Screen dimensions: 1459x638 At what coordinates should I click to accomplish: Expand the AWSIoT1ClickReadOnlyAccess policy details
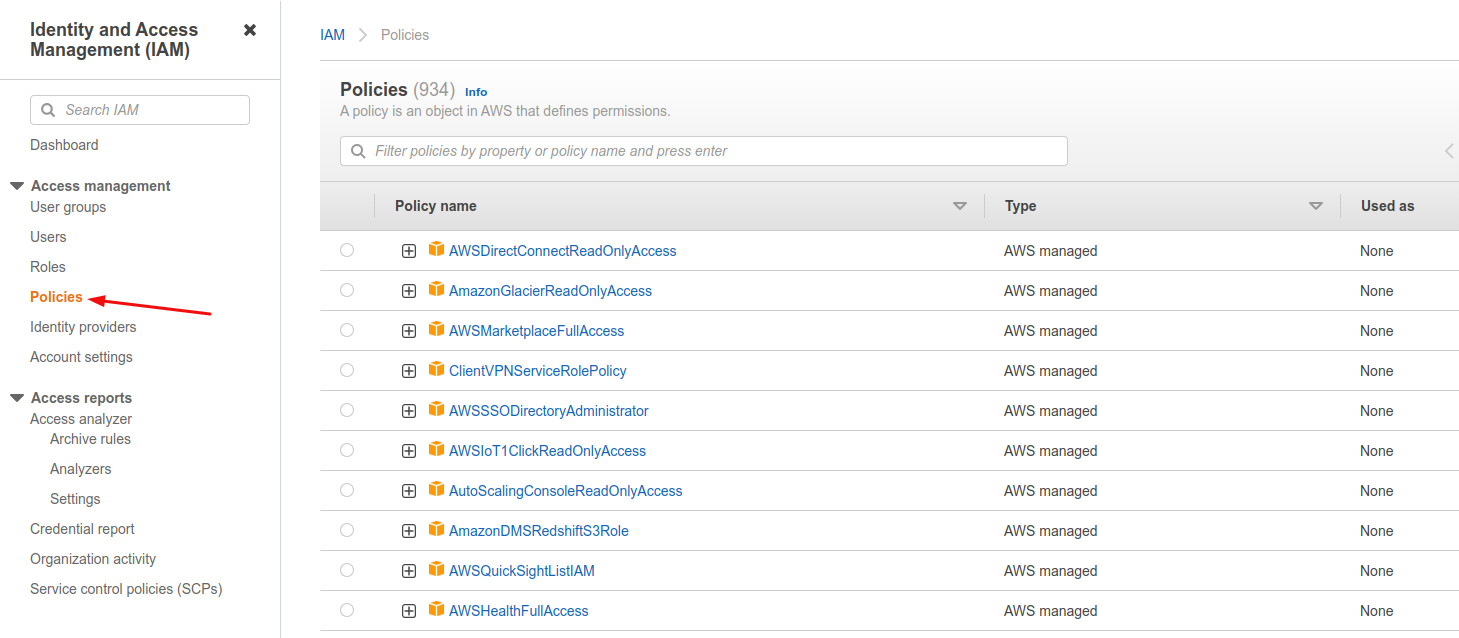tap(409, 451)
